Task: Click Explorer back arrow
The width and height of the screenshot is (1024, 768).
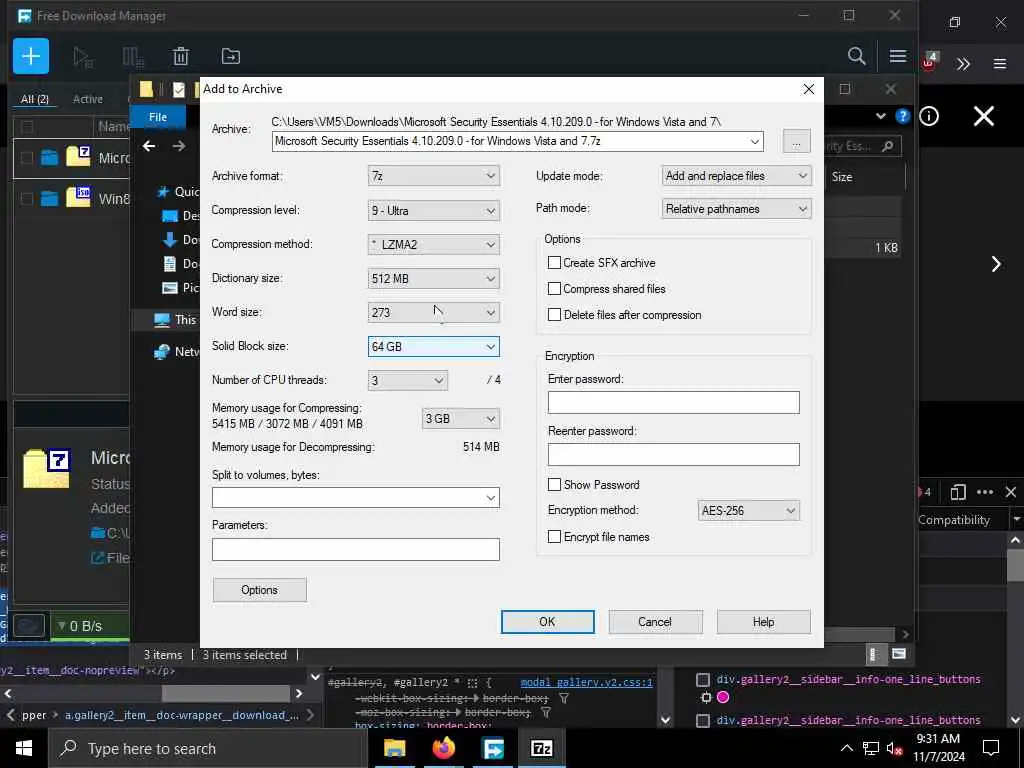Action: pyautogui.click(x=149, y=146)
